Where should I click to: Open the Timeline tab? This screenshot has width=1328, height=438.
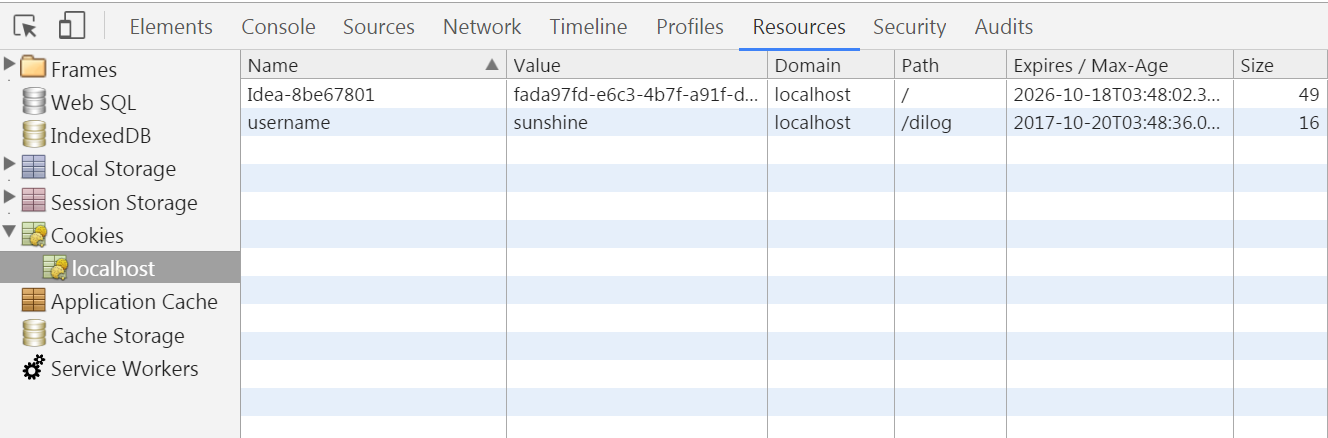[589, 27]
